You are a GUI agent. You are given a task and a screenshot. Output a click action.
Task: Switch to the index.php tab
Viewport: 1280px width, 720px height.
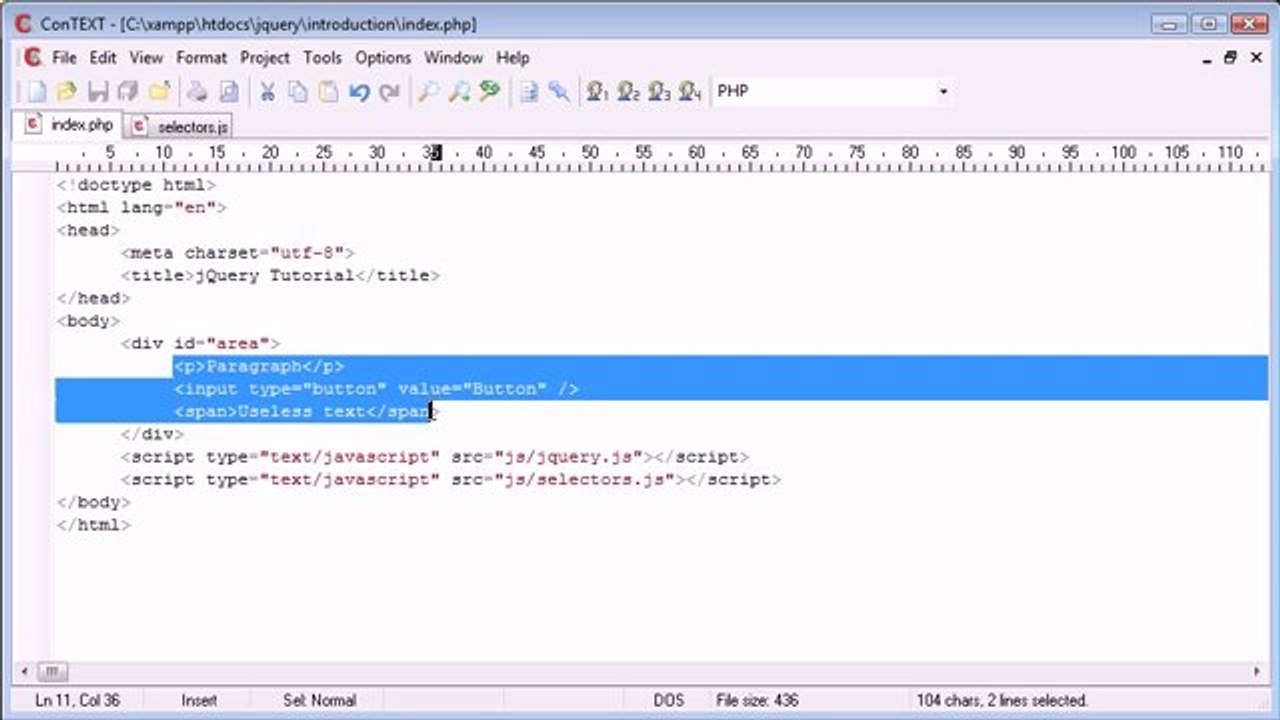click(68, 125)
